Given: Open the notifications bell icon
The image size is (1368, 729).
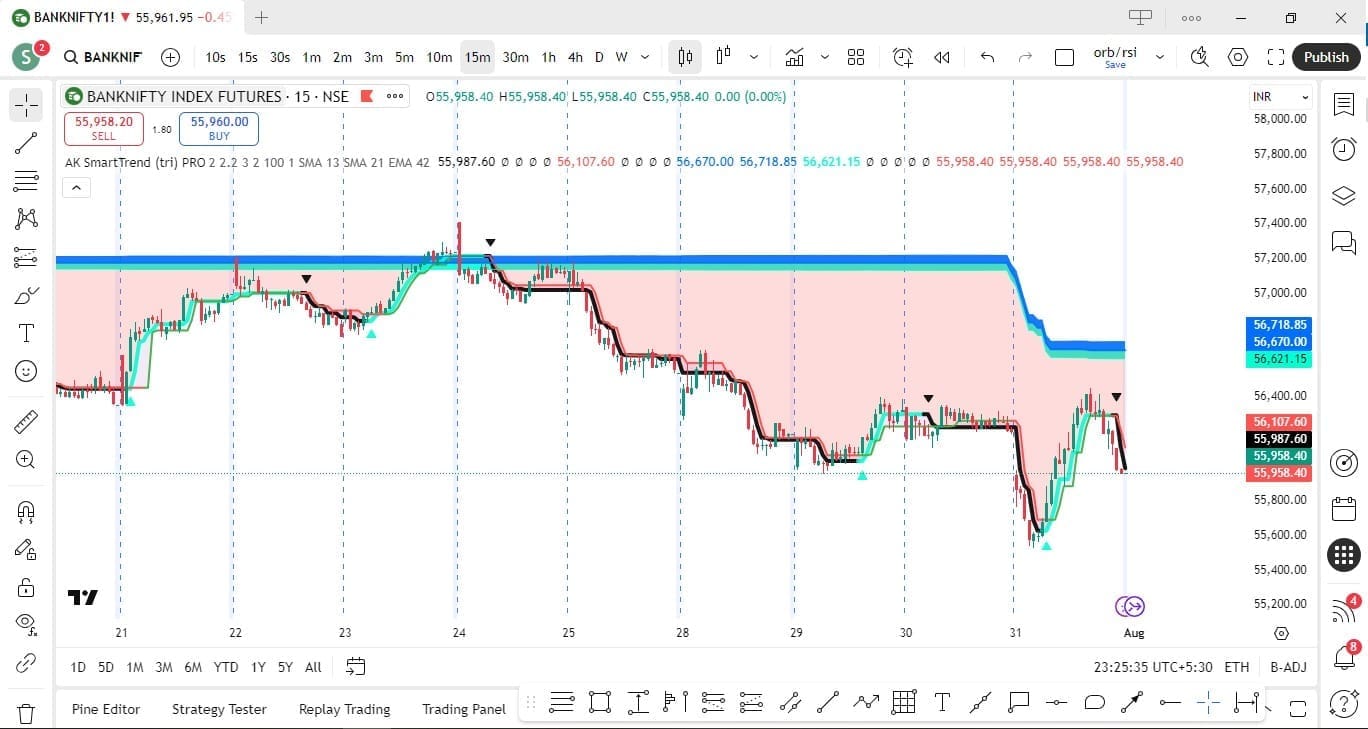Looking at the screenshot, I should point(1344,656).
